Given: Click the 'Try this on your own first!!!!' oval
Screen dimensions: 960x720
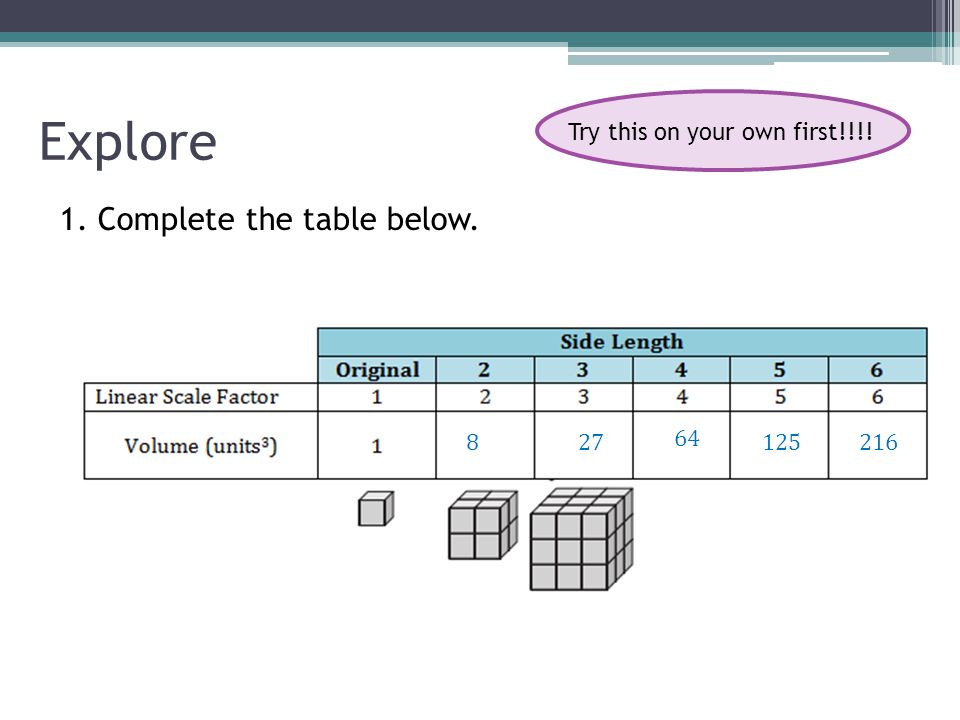Looking at the screenshot, I should (x=722, y=131).
